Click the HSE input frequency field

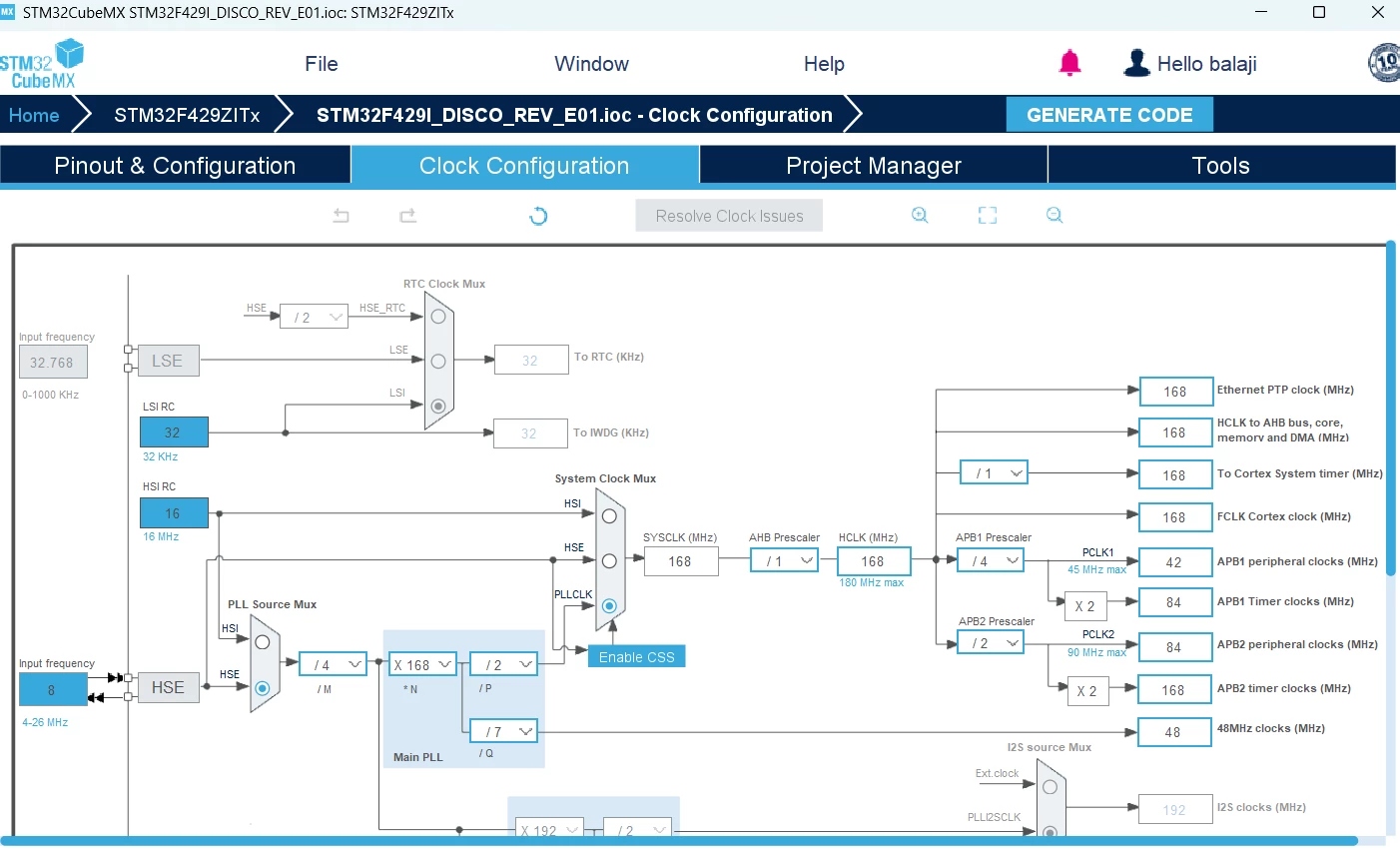point(52,689)
